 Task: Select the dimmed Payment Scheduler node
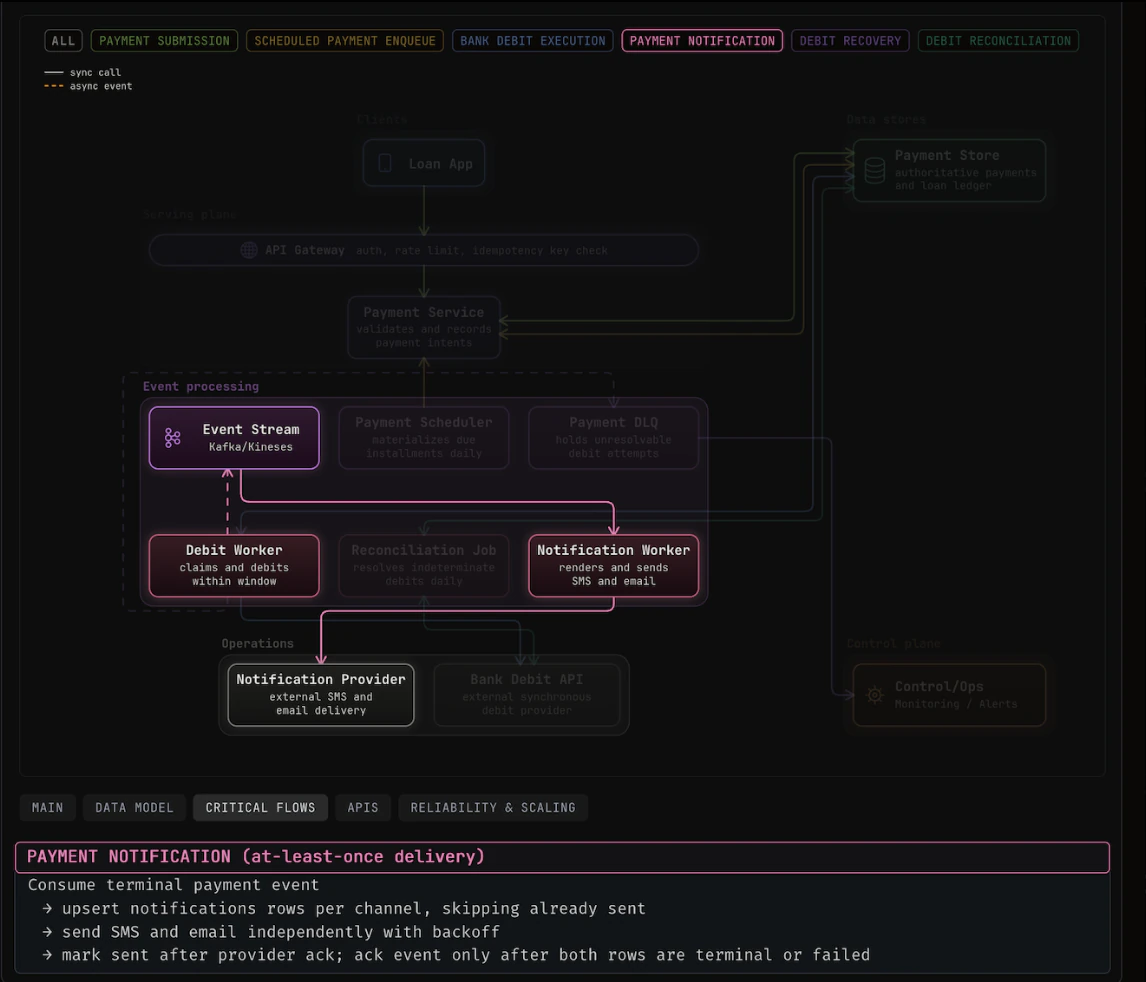424,438
